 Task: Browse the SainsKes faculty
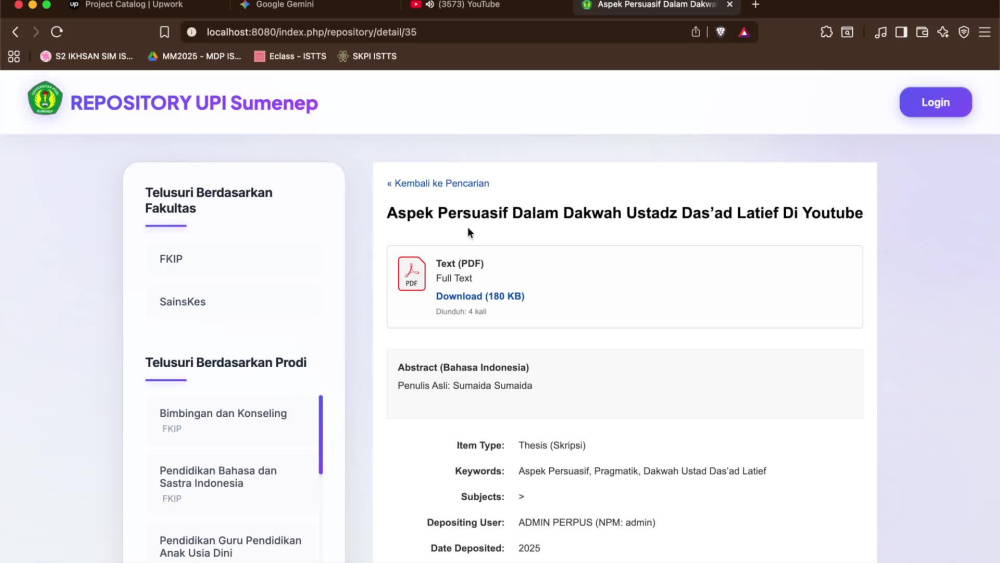(234, 302)
